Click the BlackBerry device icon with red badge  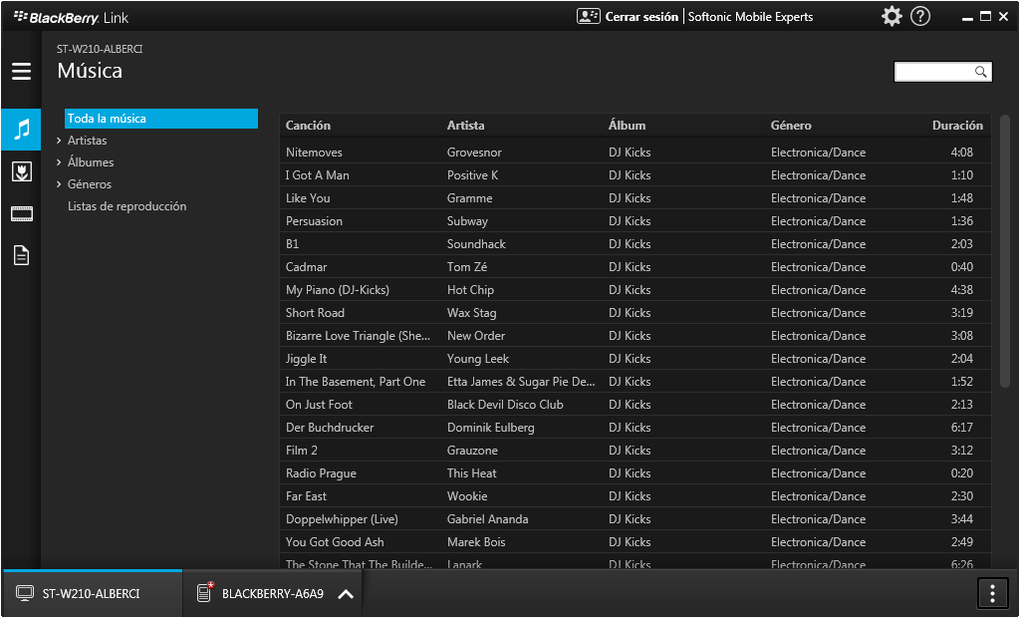tap(205, 592)
